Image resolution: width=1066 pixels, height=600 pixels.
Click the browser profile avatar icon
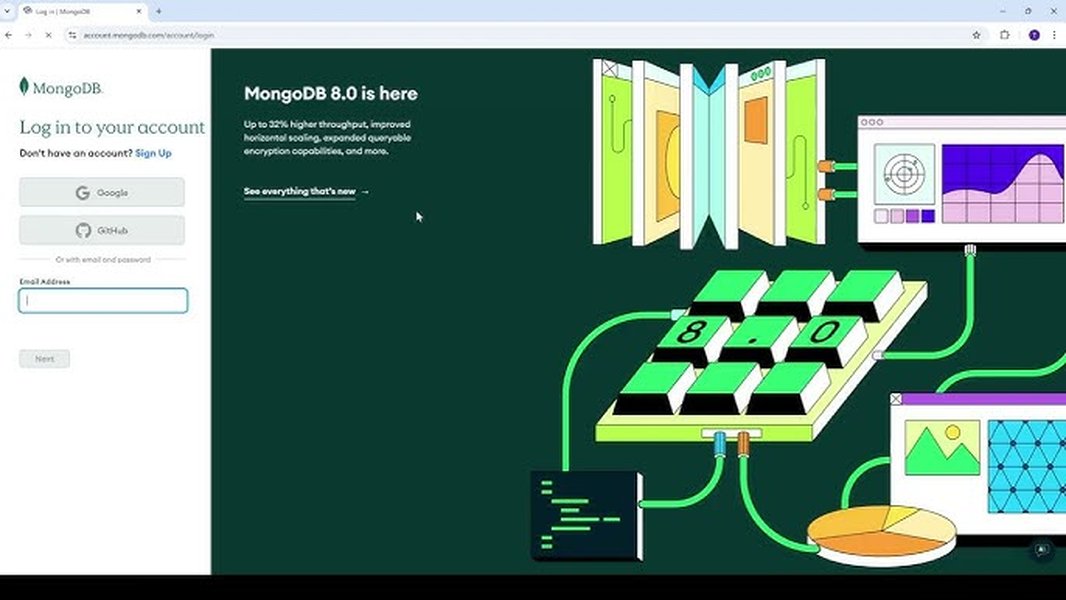[1033, 34]
